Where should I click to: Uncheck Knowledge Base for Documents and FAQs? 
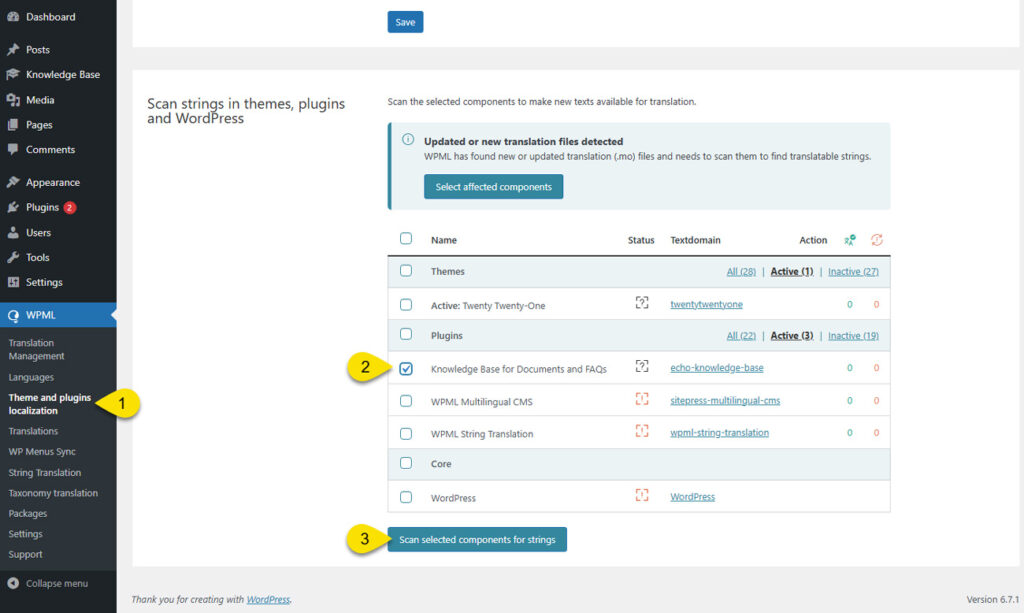point(406,369)
